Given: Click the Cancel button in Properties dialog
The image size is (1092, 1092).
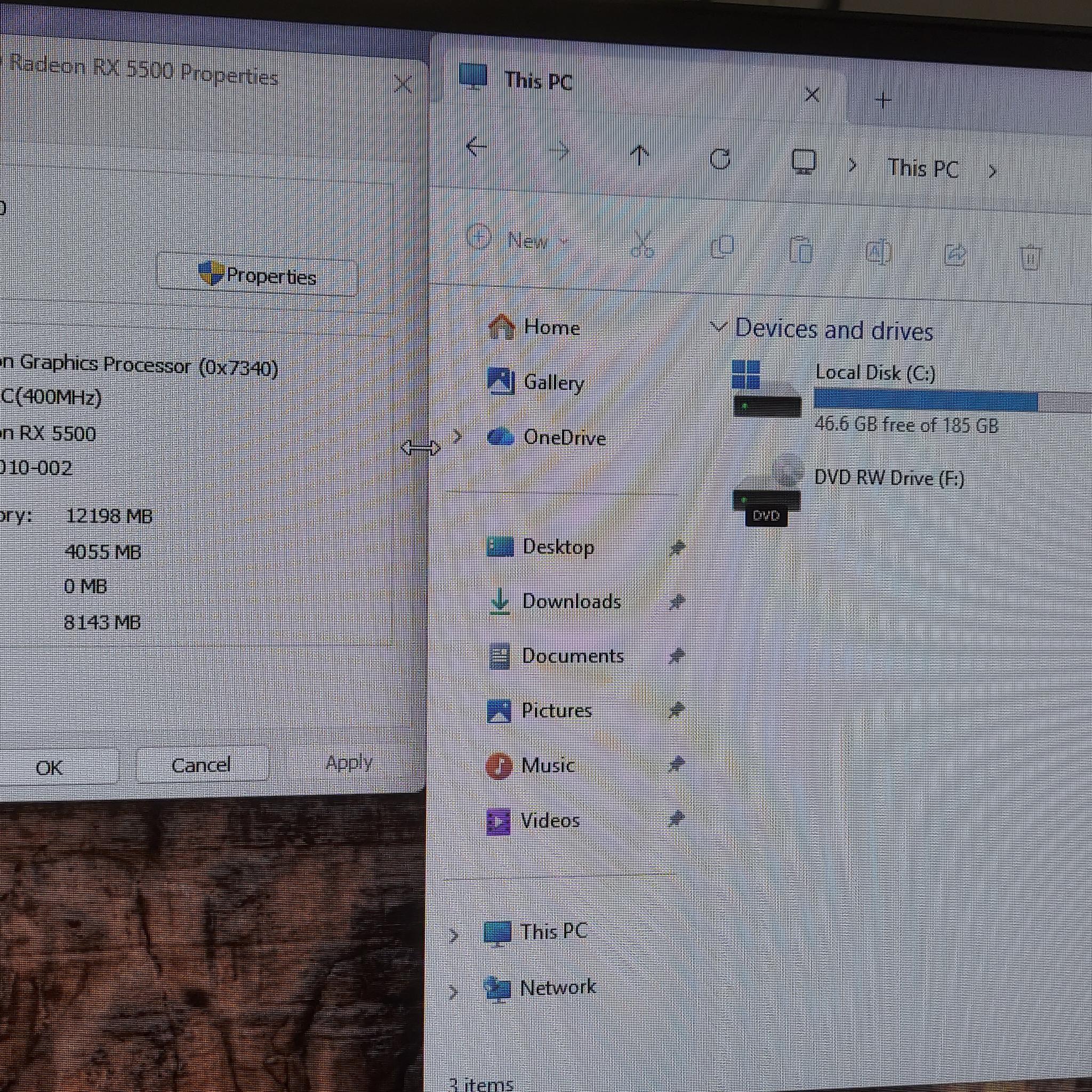Looking at the screenshot, I should [x=202, y=765].
